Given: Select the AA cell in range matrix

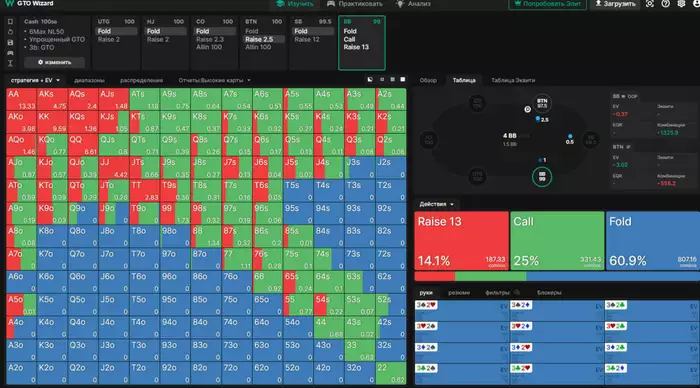Looking at the screenshot, I should (21, 99).
